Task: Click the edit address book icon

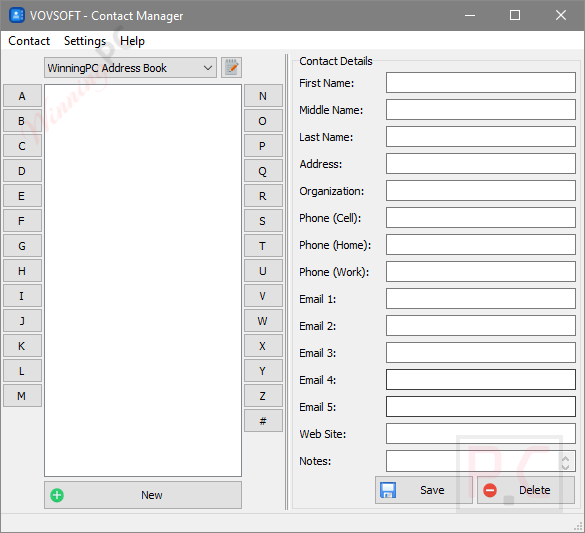Action: pyautogui.click(x=231, y=68)
